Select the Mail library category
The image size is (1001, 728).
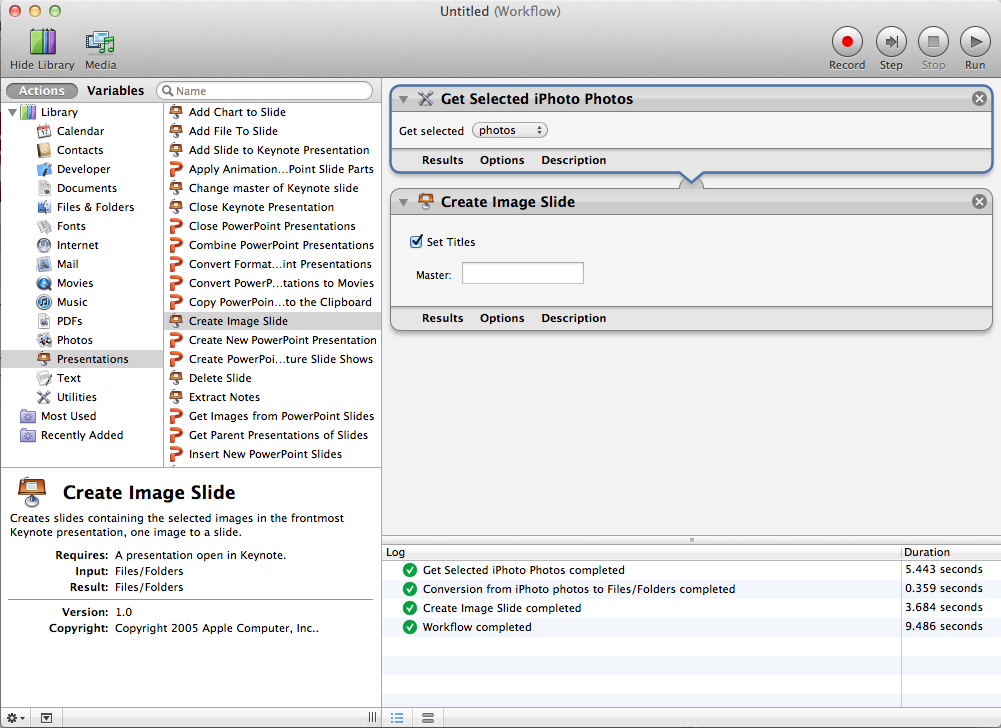(x=68, y=264)
